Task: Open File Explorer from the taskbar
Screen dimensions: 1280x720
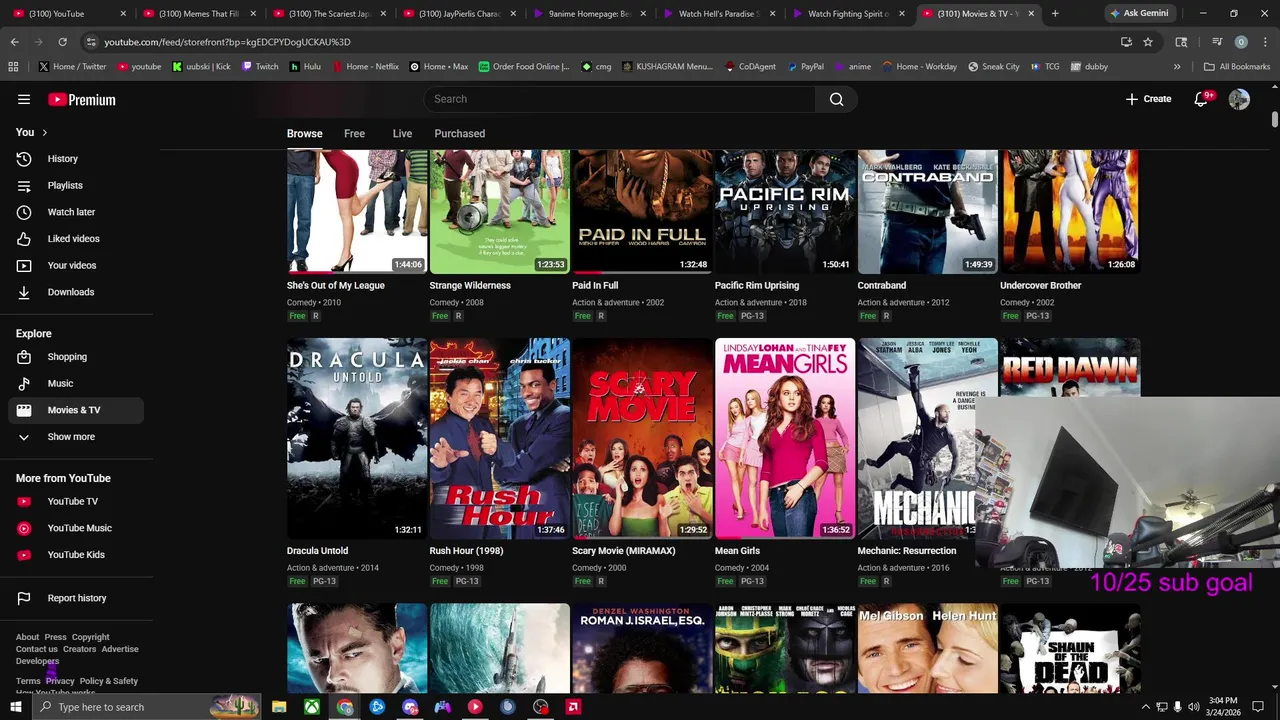Action: coord(279,707)
